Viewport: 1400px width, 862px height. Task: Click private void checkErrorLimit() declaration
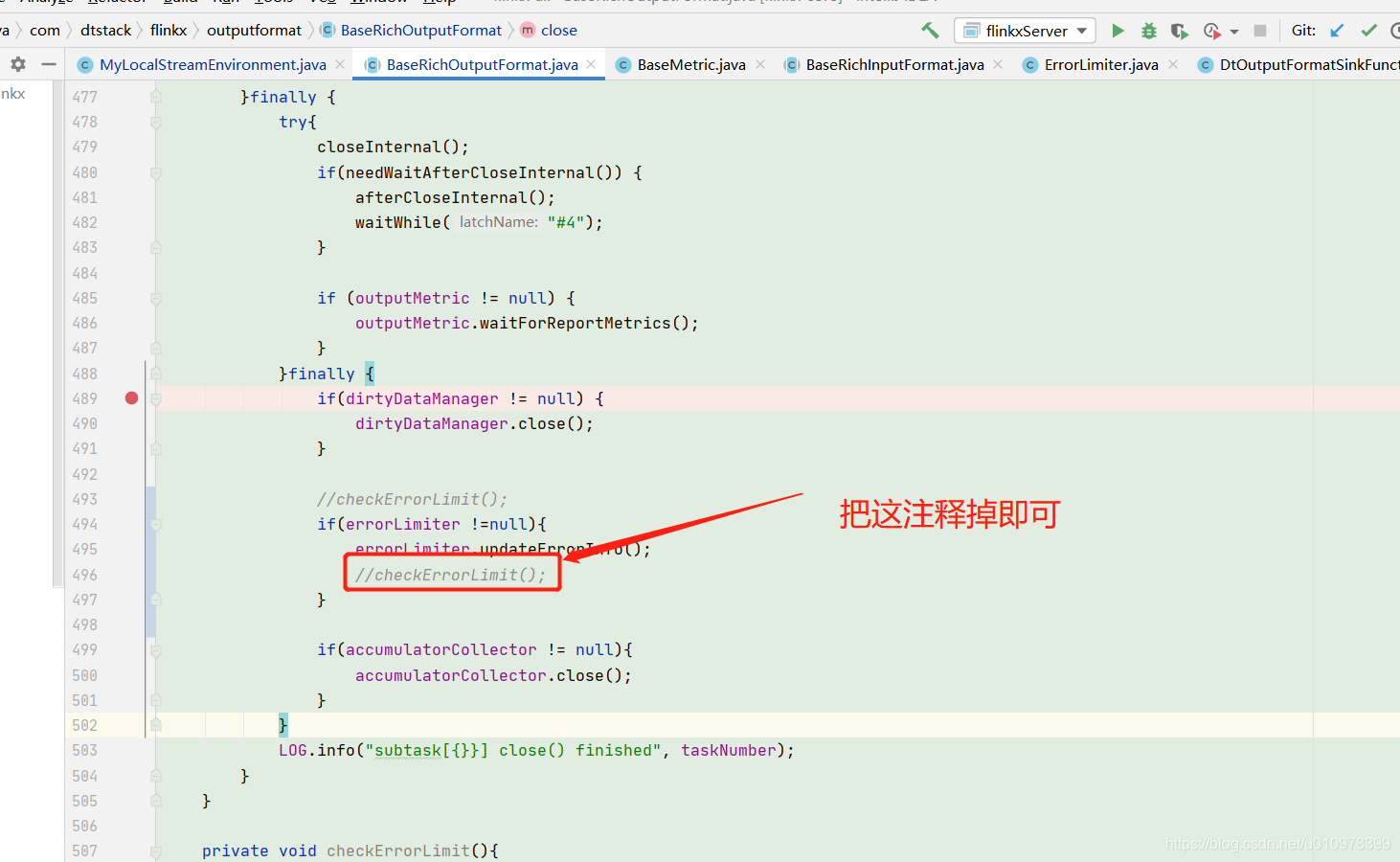(350, 851)
